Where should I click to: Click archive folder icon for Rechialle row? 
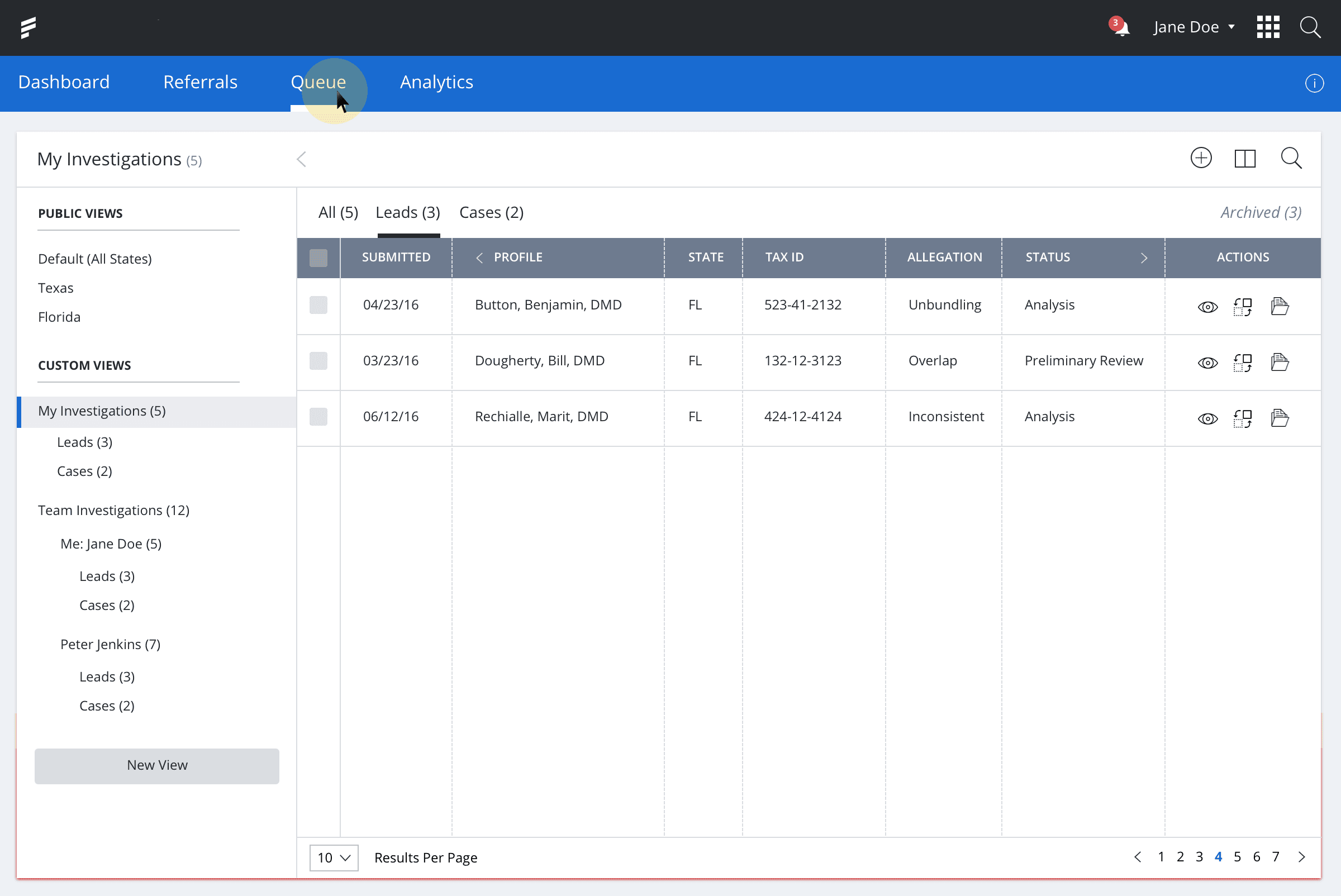[1280, 418]
